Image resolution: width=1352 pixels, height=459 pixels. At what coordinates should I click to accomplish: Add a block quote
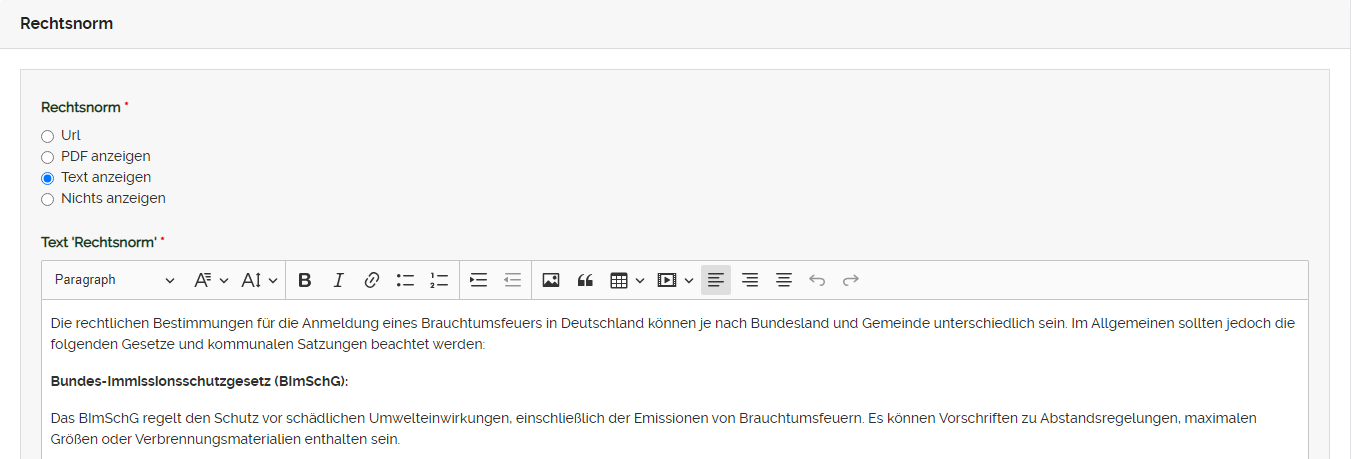(585, 280)
